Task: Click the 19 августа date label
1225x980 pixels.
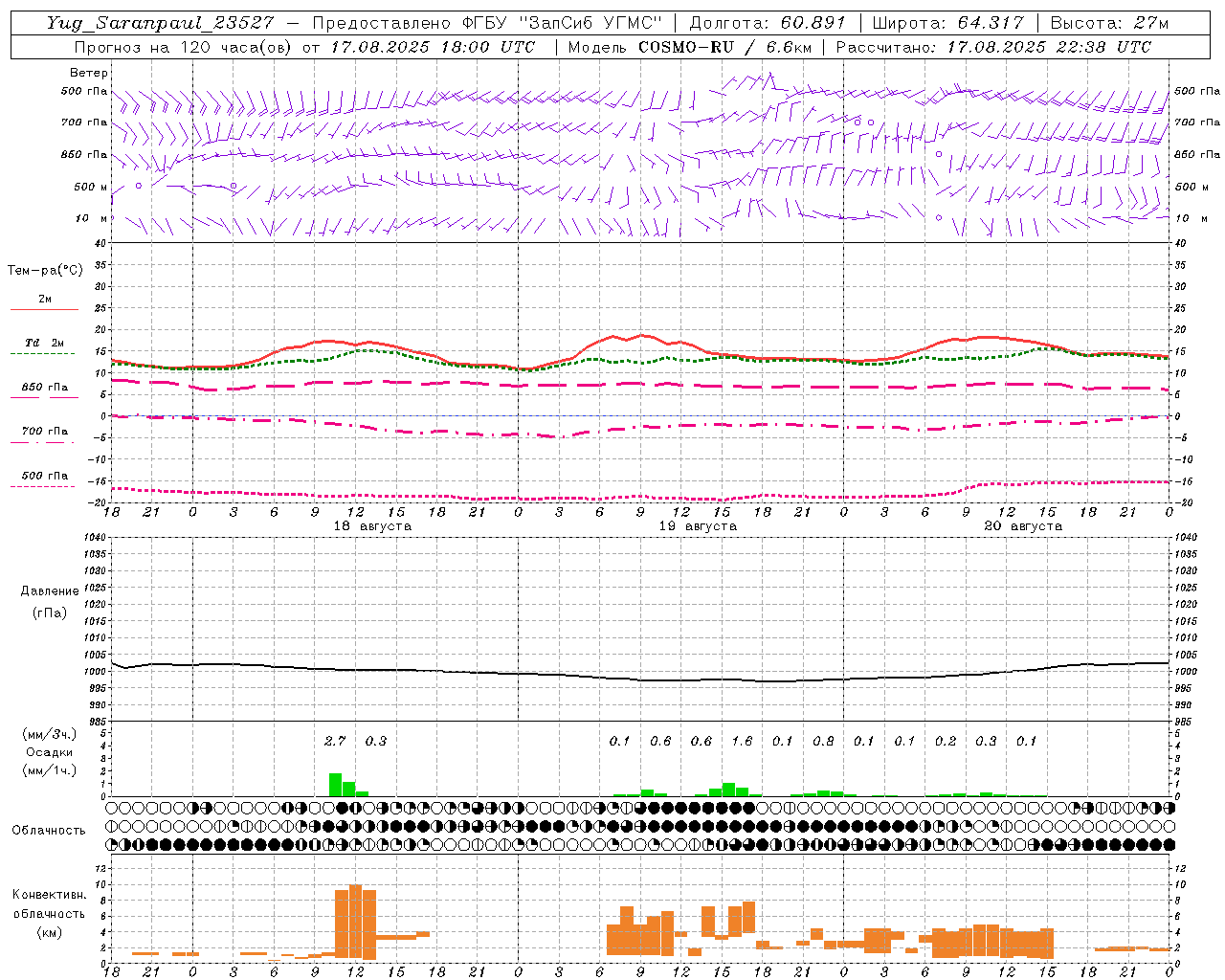Action: 698,526
